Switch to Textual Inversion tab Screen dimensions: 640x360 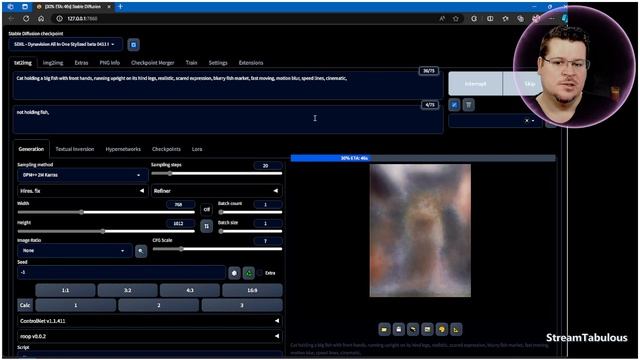click(75, 149)
